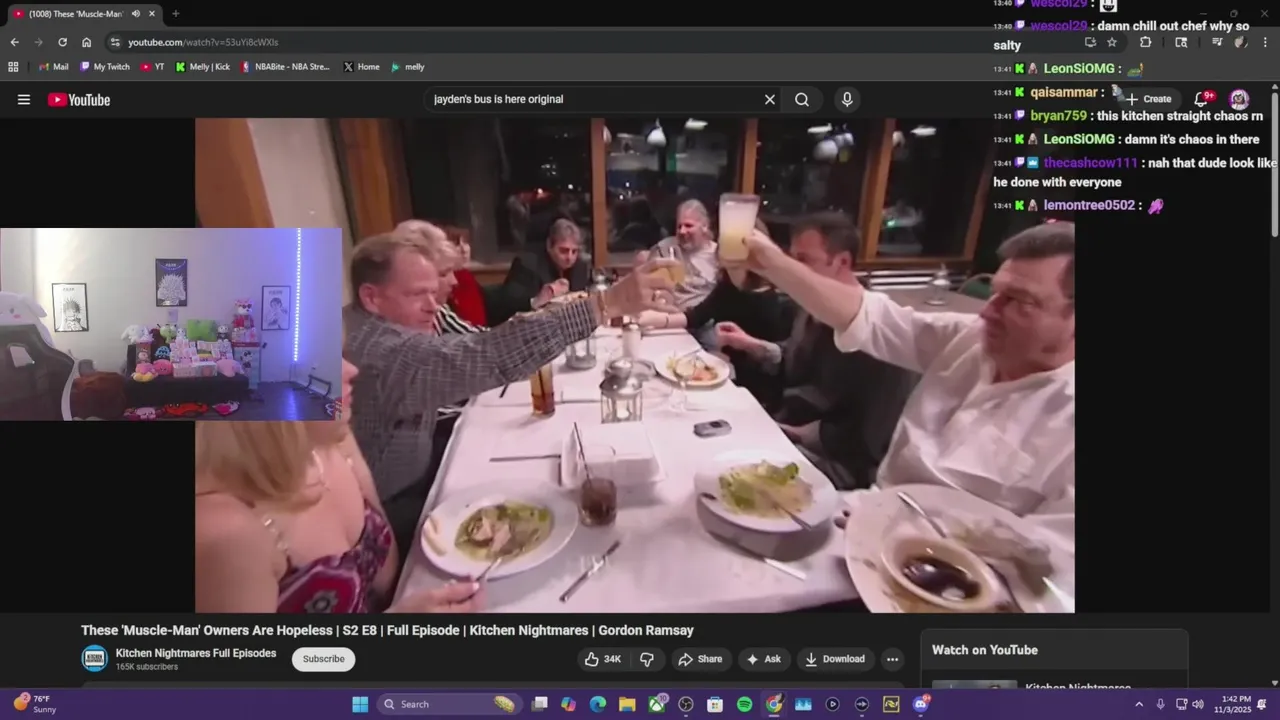Open the YT bookmark
This screenshot has width=1280, height=720.
(x=153, y=67)
